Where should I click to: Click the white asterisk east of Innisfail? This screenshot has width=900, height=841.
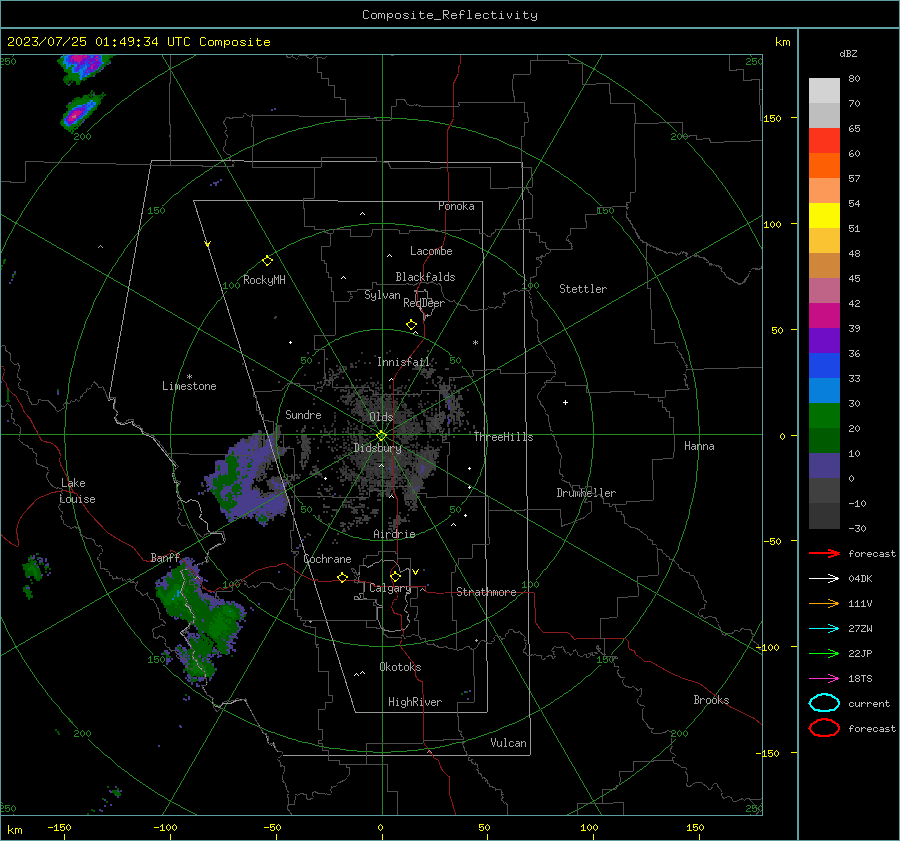click(475, 343)
